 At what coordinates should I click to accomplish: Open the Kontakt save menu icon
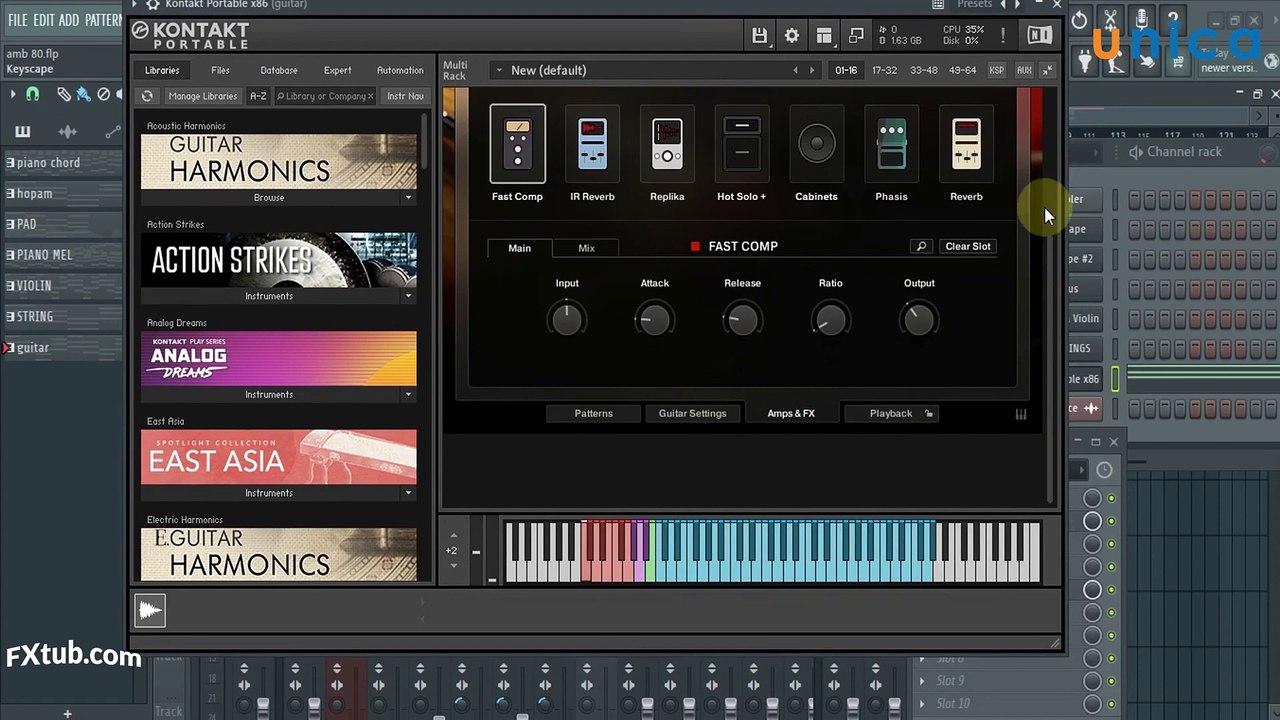click(x=759, y=36)
